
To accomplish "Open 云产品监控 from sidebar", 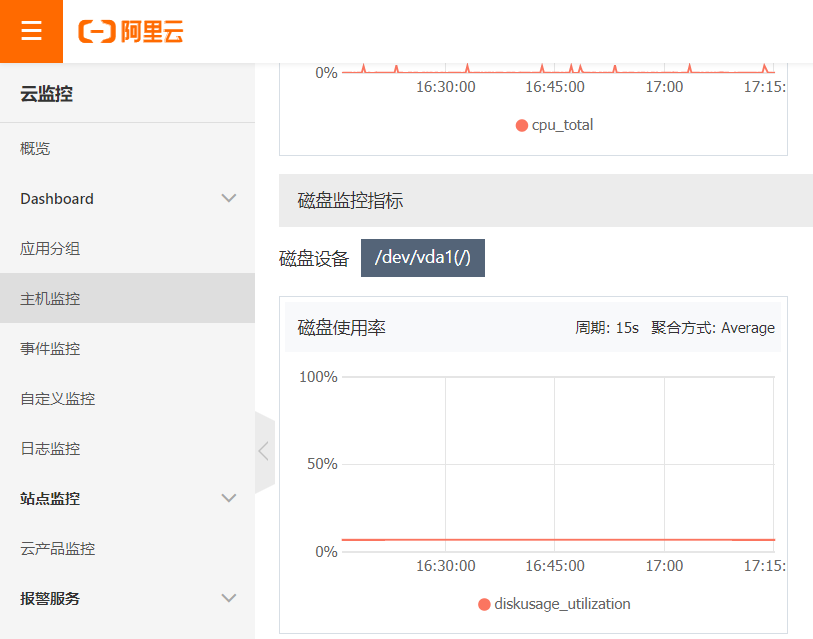I will 58,548.
